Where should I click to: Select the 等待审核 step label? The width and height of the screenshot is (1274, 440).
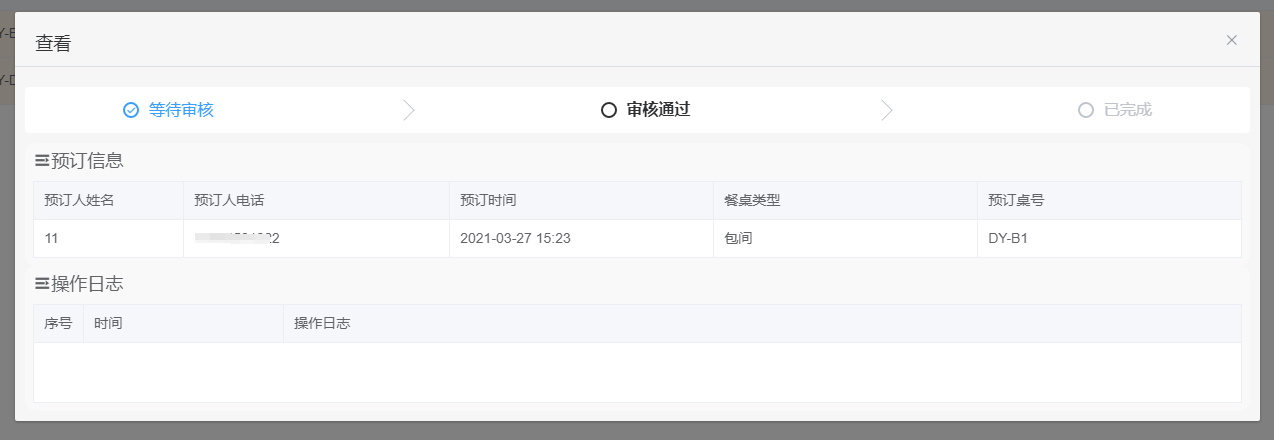181,110
